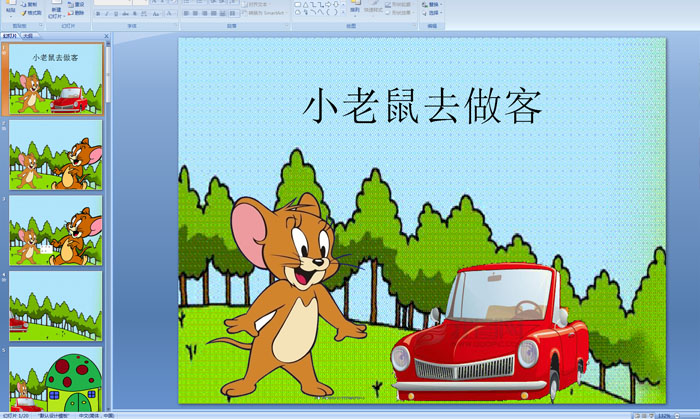Screen dimensions: 700x419
Task: Open the Drawing group dialog launcher
Action: click(x=414, y=25)
